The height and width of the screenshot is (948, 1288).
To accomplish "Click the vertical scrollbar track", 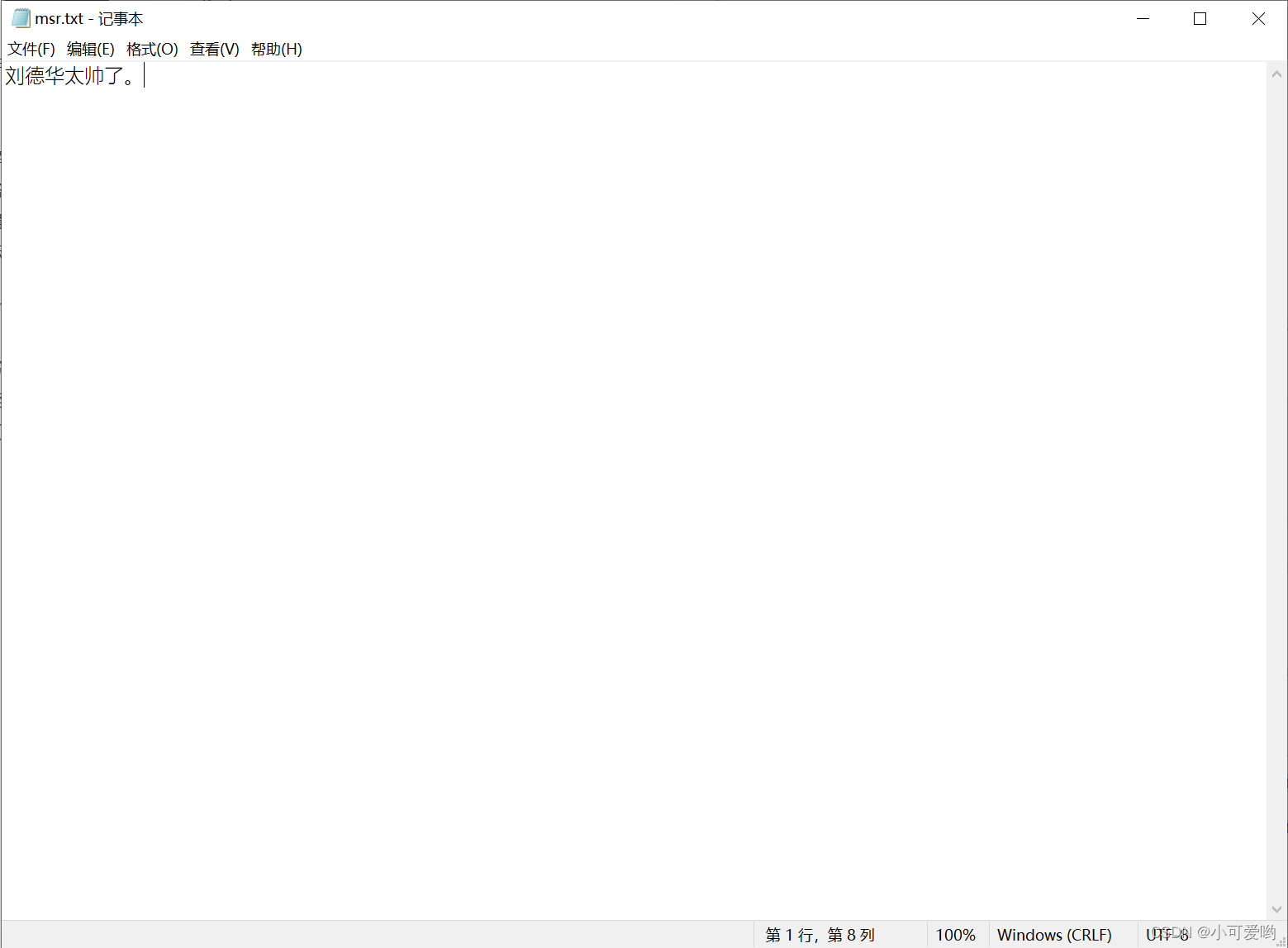I will (x=1276, y=496).
